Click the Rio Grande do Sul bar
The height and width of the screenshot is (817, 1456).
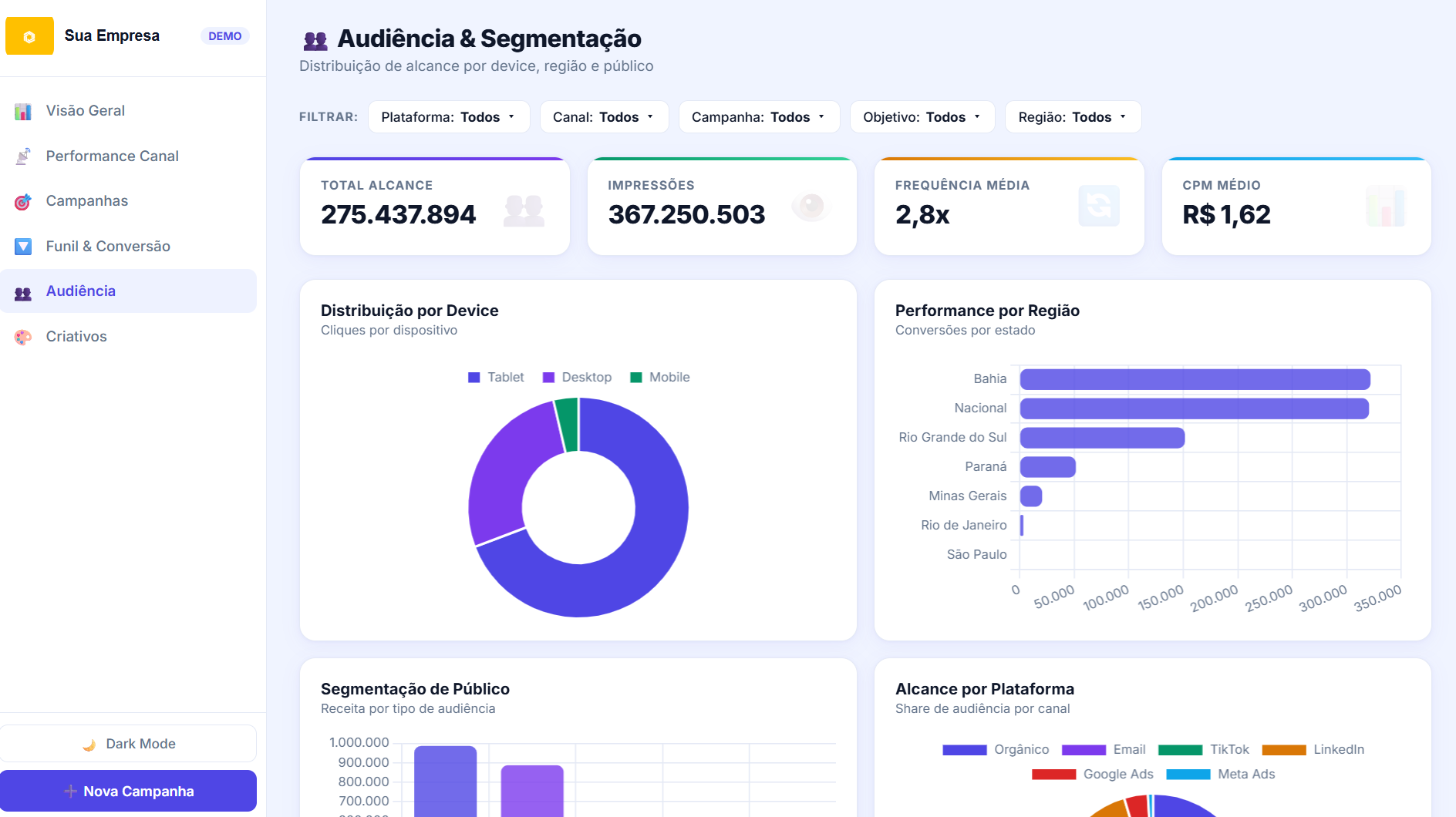coord(1102,438)
